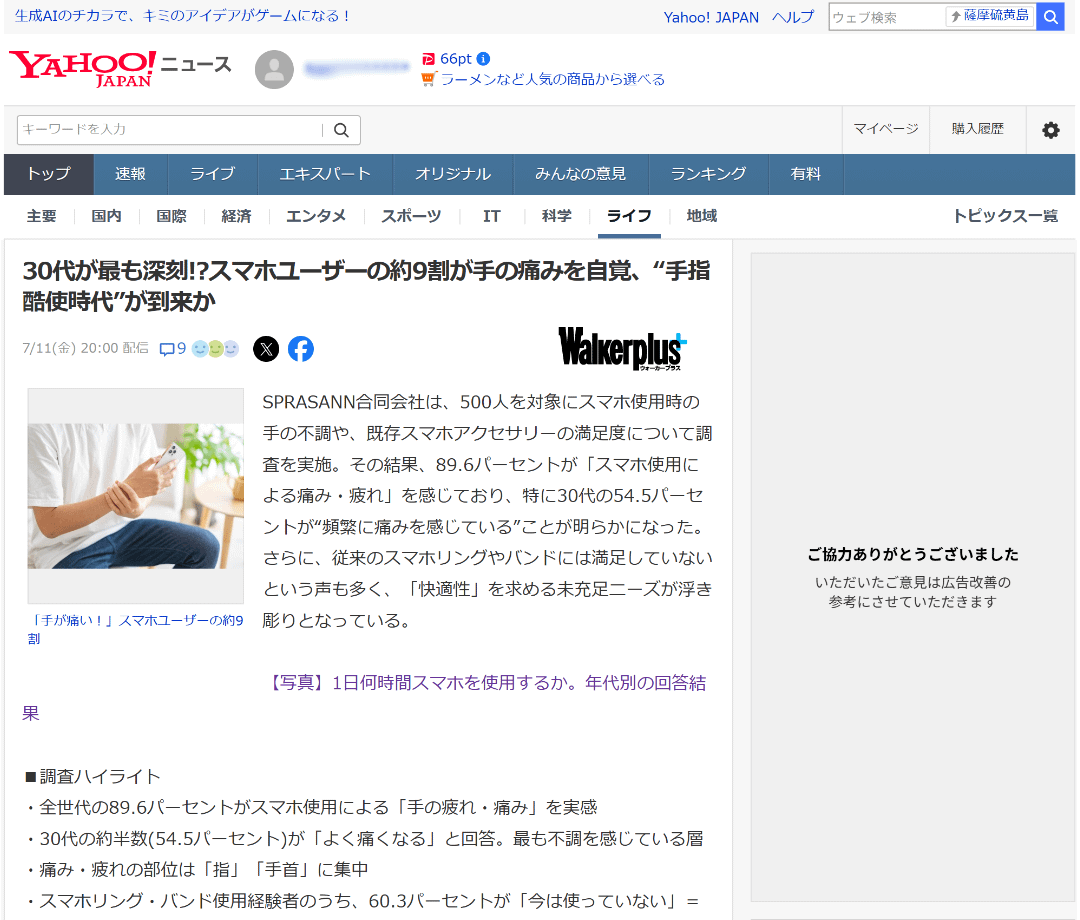Open the article thumbnail photo
1080x920 pixels.
coord(136,495)
